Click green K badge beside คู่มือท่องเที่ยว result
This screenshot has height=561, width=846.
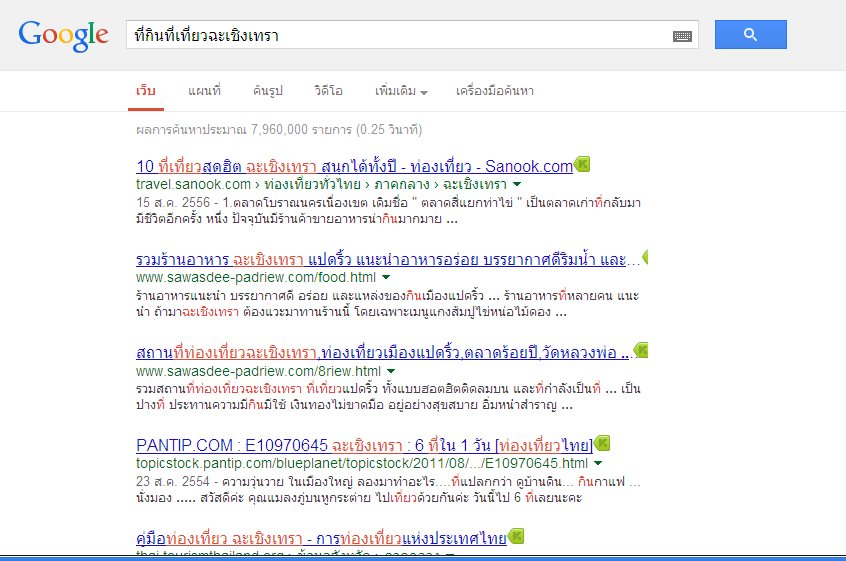pos(516,536)
